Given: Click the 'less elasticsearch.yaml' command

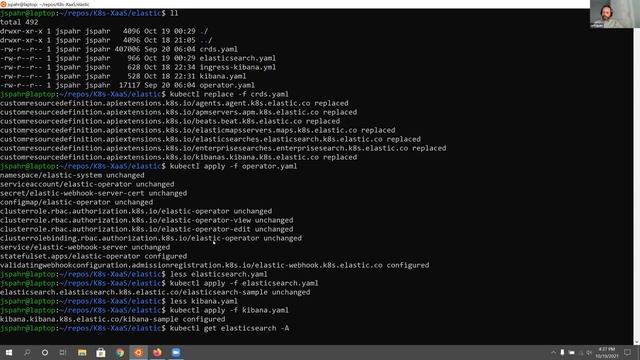Looking at the screenshot, I should [219, 274].
